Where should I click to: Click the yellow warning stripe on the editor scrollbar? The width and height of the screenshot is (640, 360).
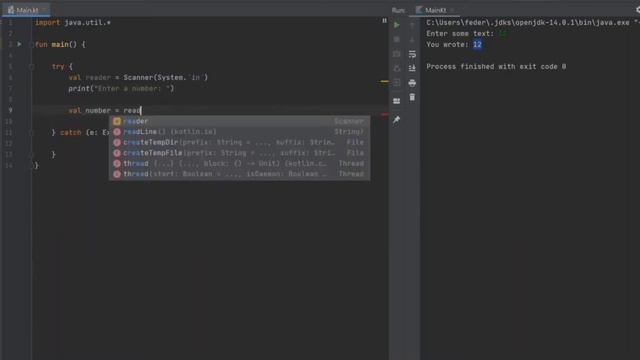pyautogui.click(x=384, y=82)
